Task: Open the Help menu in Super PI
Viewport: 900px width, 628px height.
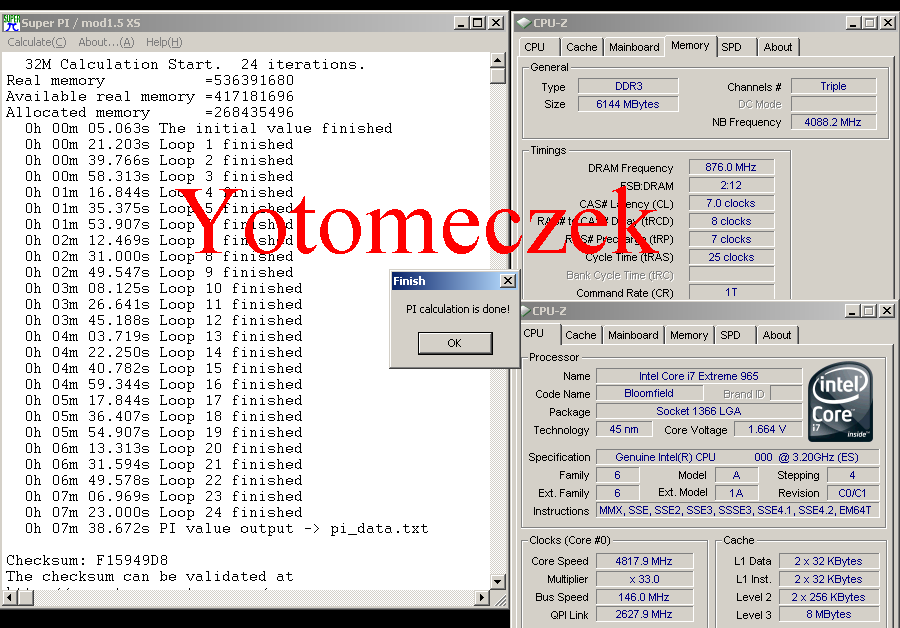Action: (164, 42)
